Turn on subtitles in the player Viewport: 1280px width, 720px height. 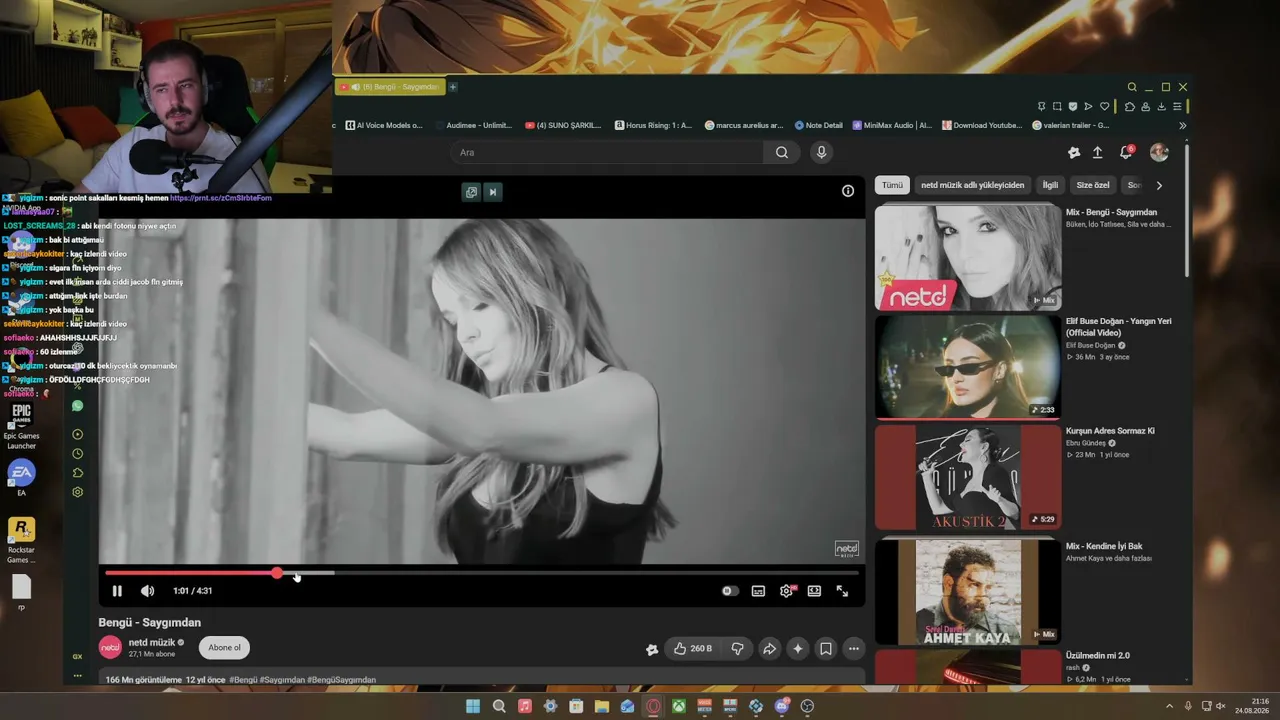758,591
